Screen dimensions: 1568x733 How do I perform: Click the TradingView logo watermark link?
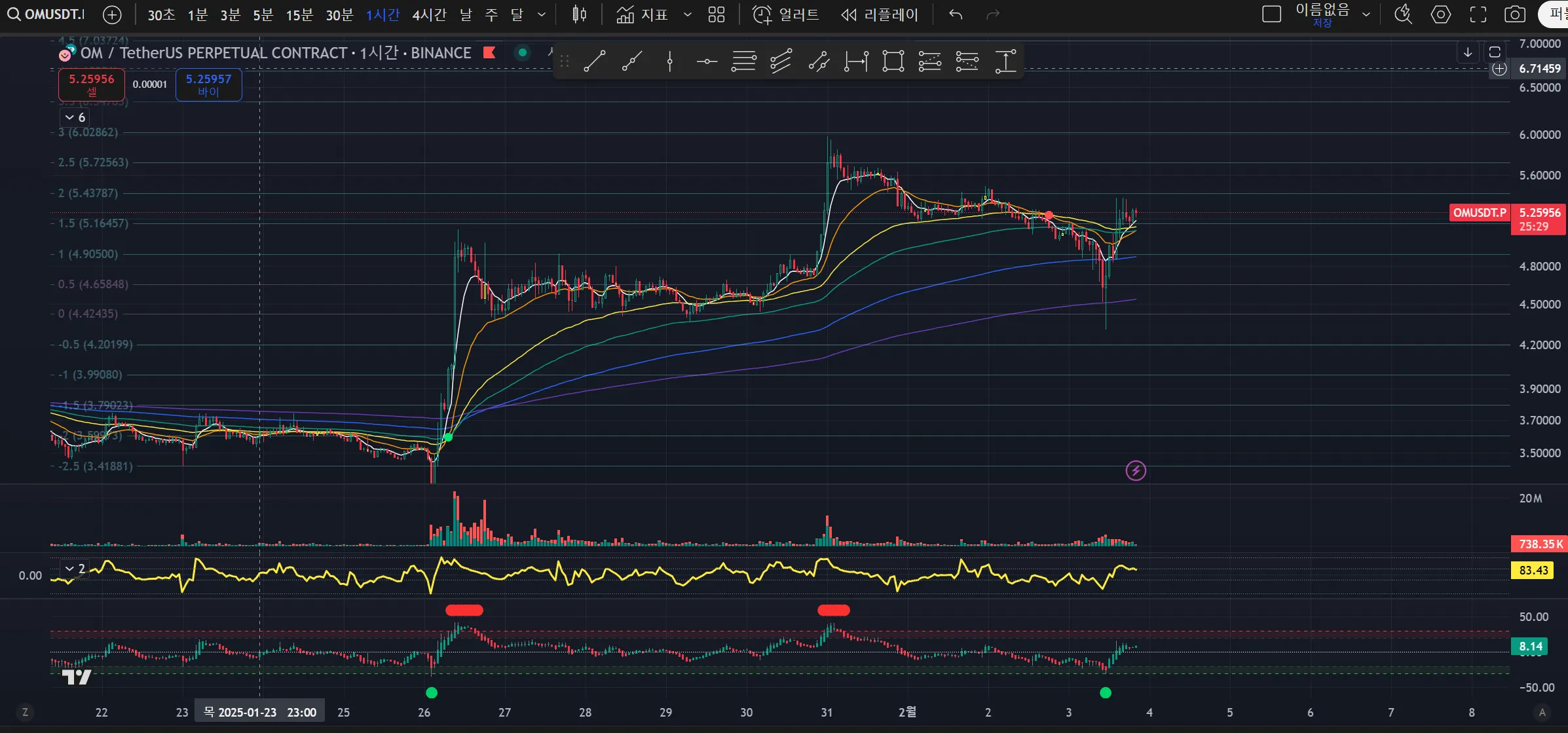[76, 677]
